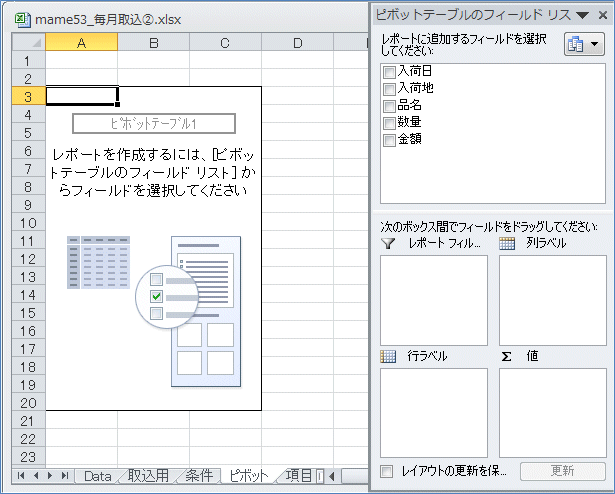Screen dimensions: 615x494
Task: Click the ピボットテーブル1 placeholder label
Action: (154, 124)
